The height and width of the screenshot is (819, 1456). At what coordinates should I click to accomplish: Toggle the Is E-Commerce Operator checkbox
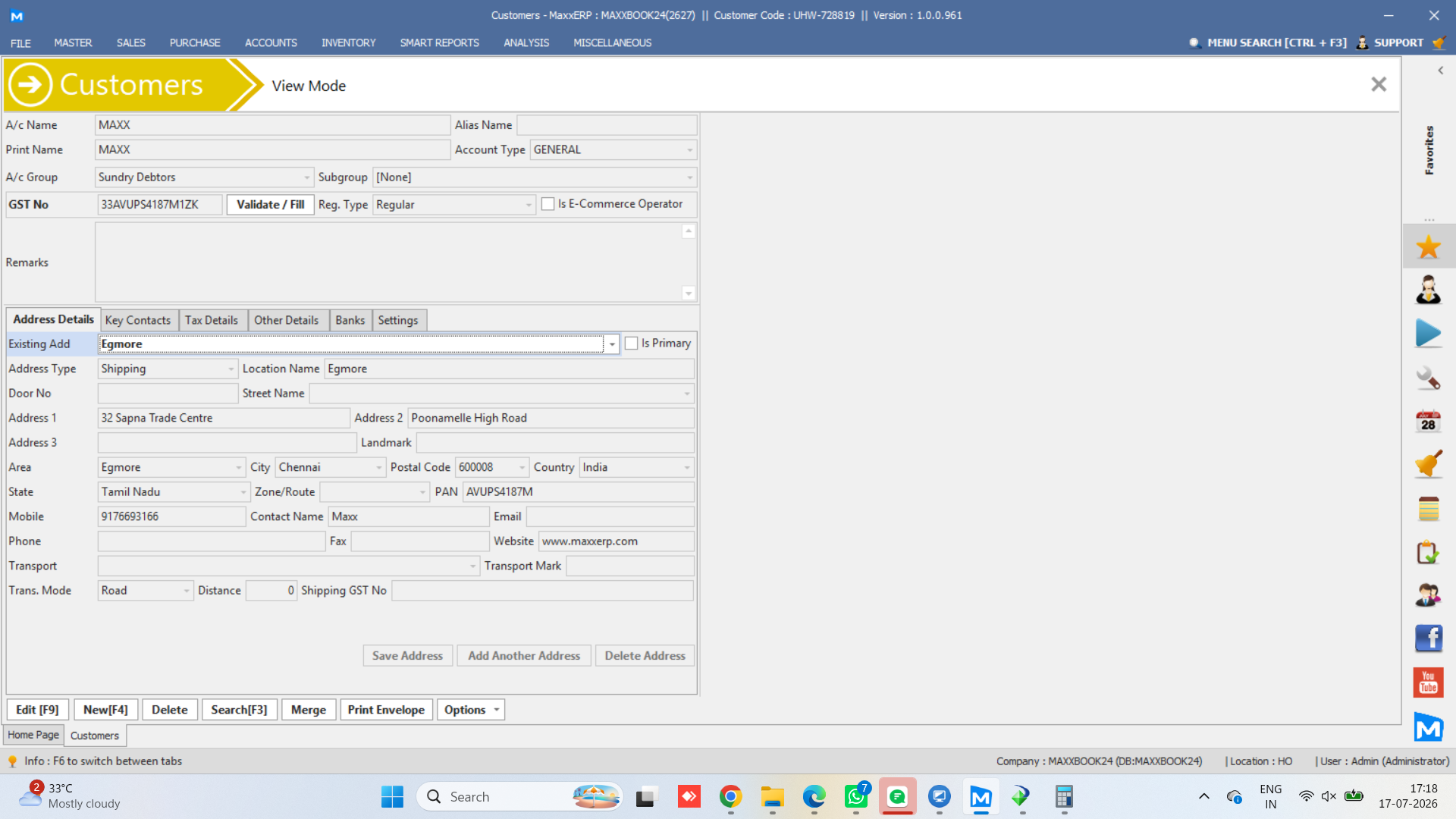click(x=548, y=204)
